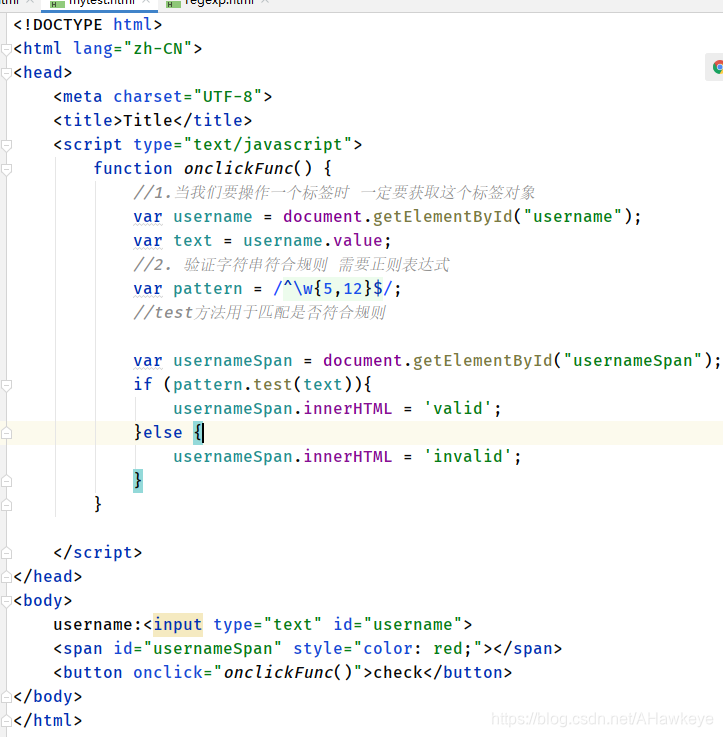Click pattern.test(text) in the if condition
The height and width of the screenshot is (737, 723).
click(x=262, y=384)
